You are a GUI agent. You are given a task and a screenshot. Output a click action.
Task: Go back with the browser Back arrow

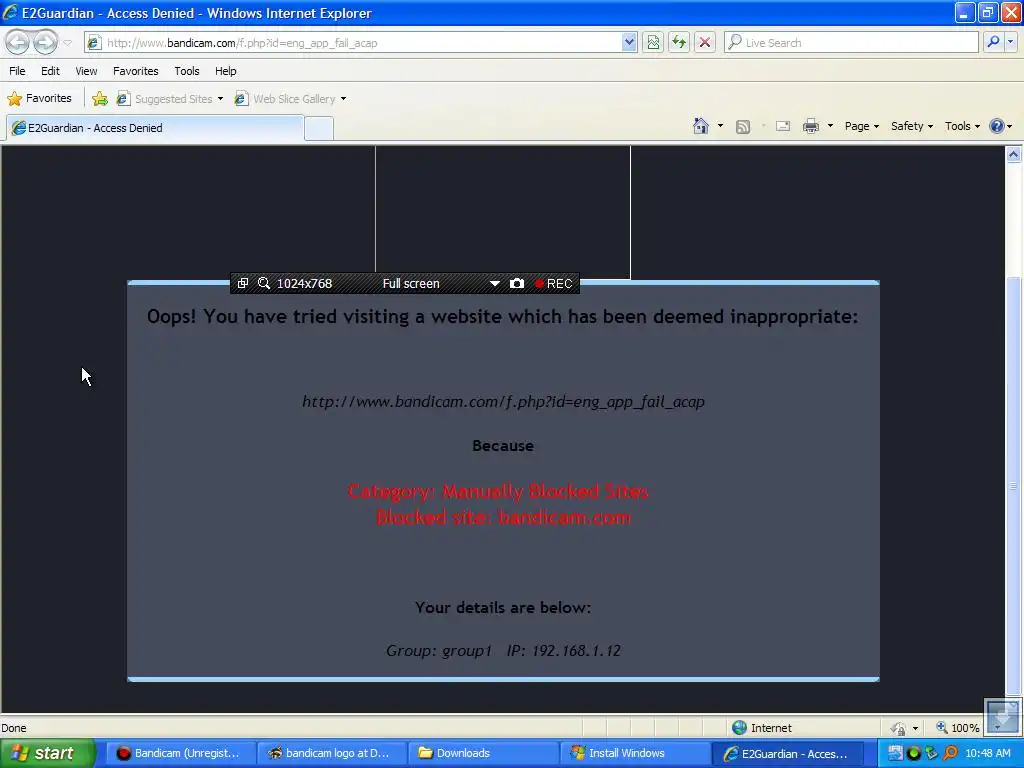pos(18,42)
